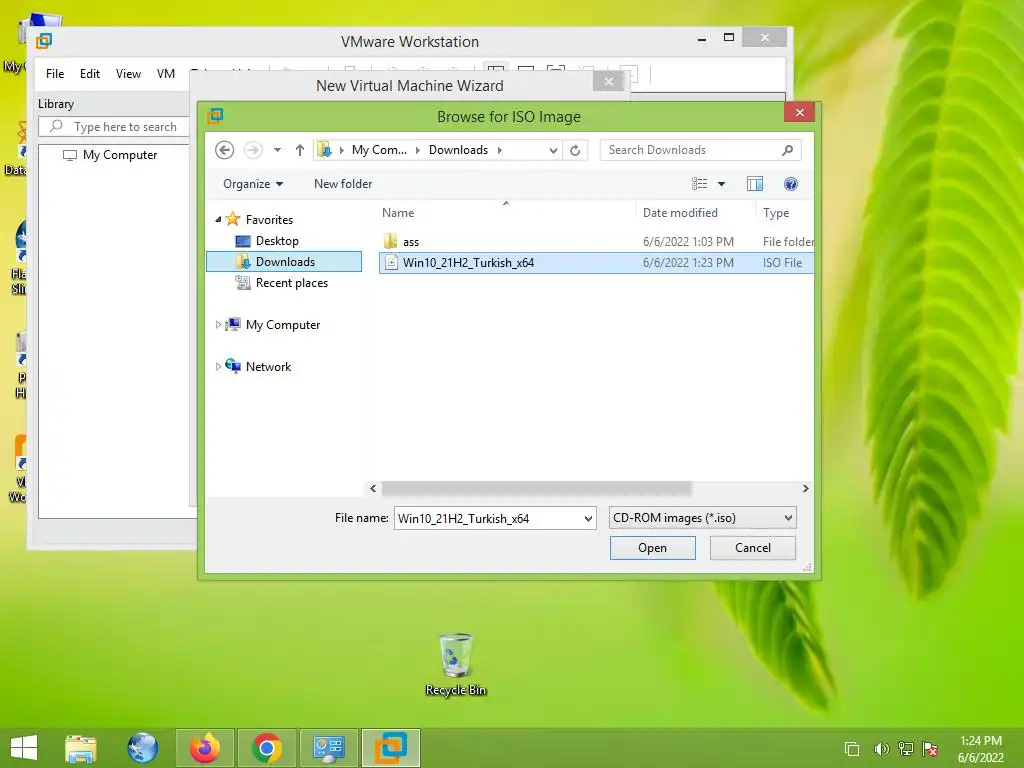Open the Windows Start button

pos(24,748)
